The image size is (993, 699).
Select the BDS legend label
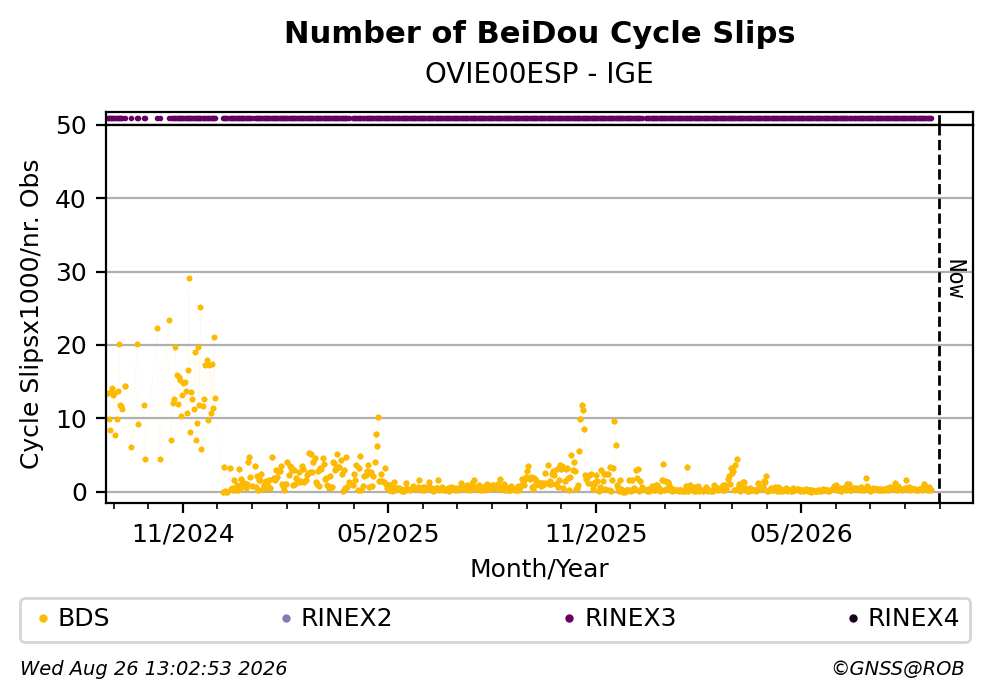84,618
